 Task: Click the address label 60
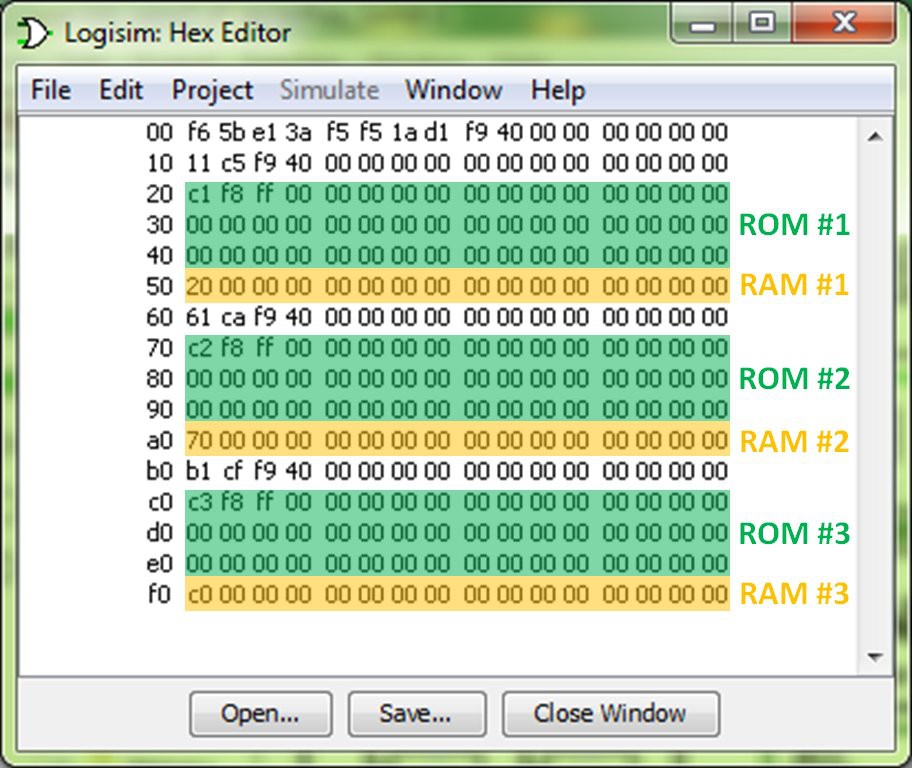[159, 317]
